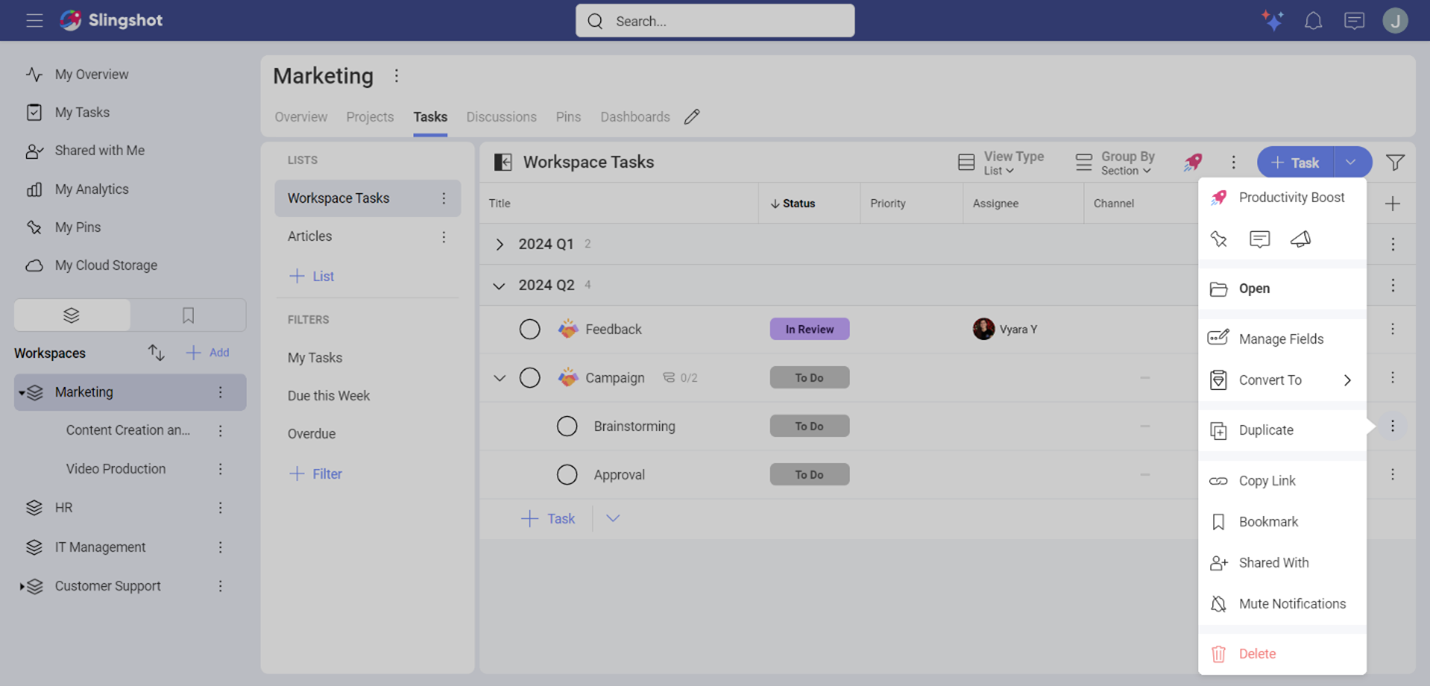
Task: Open row options for the 2024 Q1 section
Action: coord(1393,244)
